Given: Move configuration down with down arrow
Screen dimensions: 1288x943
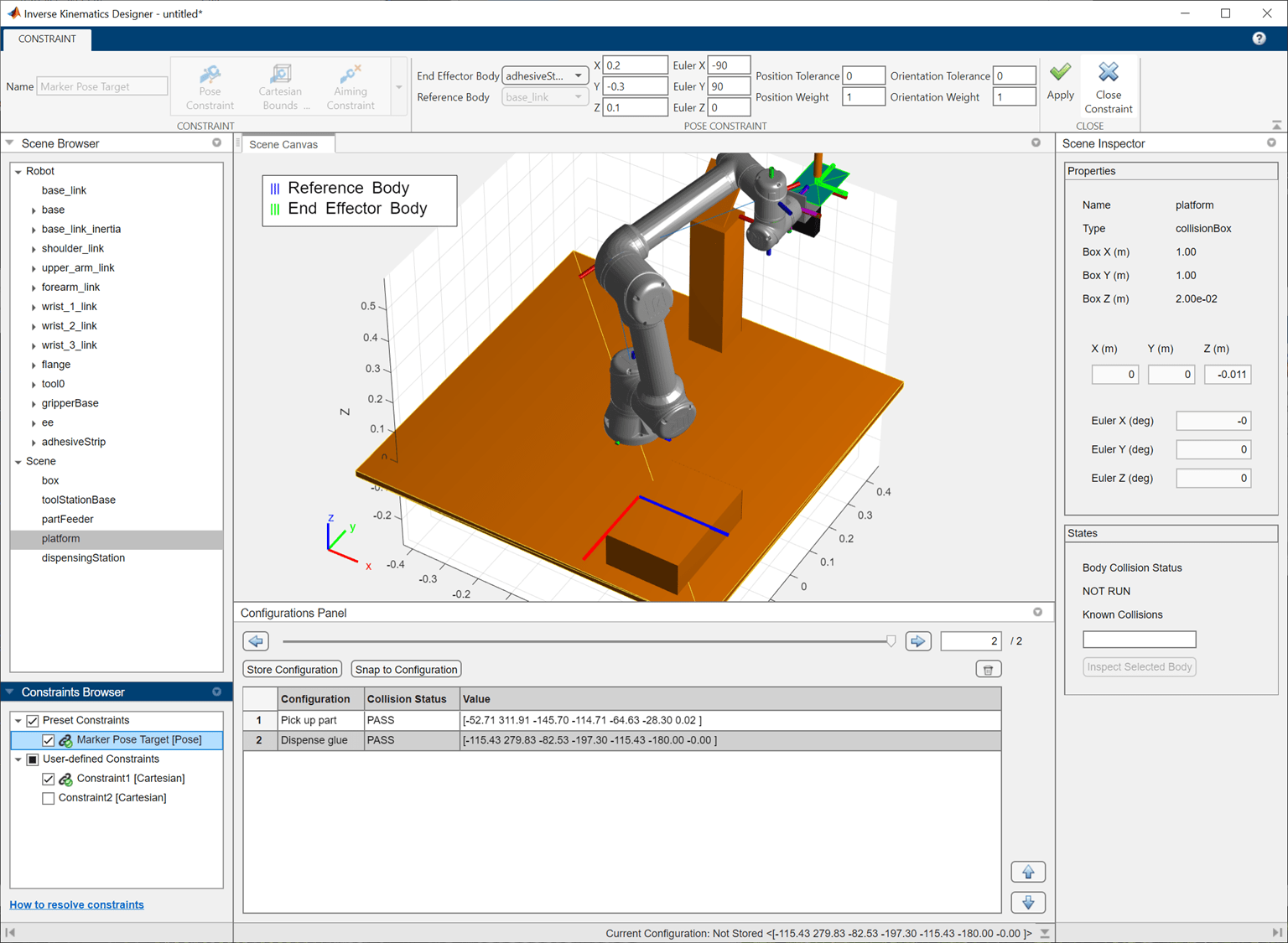Looking at the screenshot, I should pos(1028,903).
